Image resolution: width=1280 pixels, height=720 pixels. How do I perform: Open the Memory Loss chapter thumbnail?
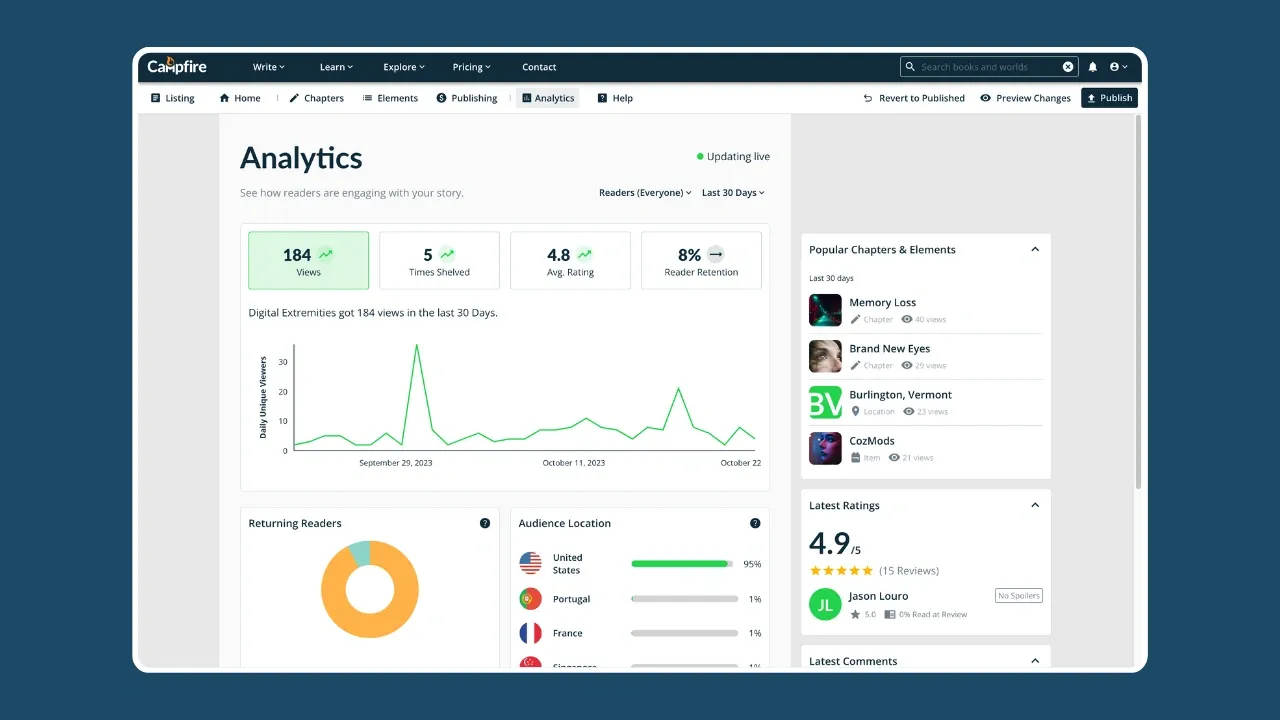pyautogui.click(x=825, y=310)
